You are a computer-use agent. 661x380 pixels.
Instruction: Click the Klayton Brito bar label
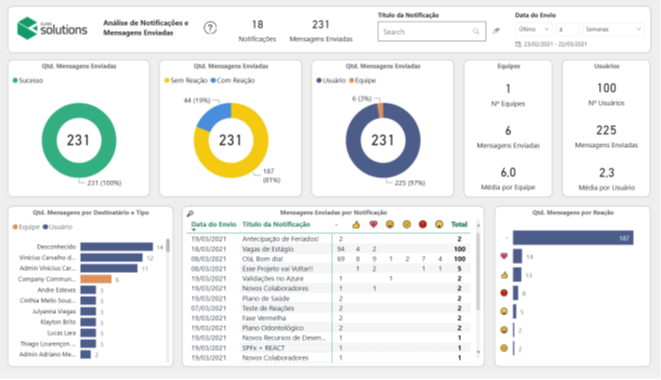pyautogui.click(x=58, y=322)
